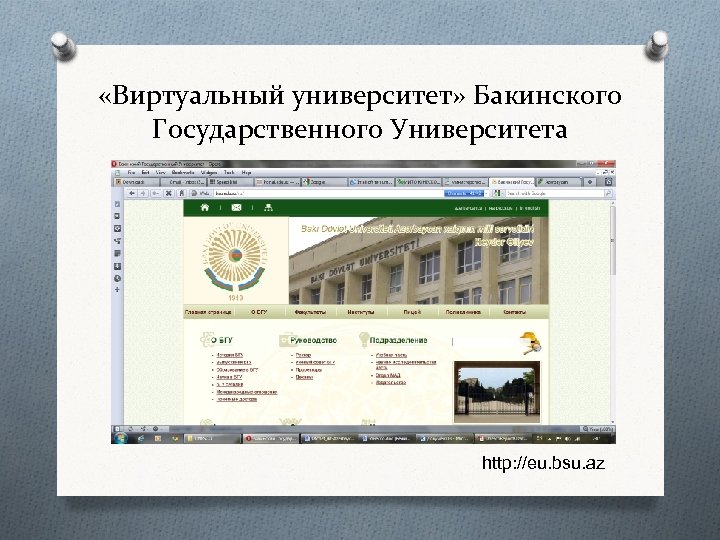This screenshot has width=720, height=540.
Task: Open Главная страница in site navigation
Action: click(x=208, y=312)
